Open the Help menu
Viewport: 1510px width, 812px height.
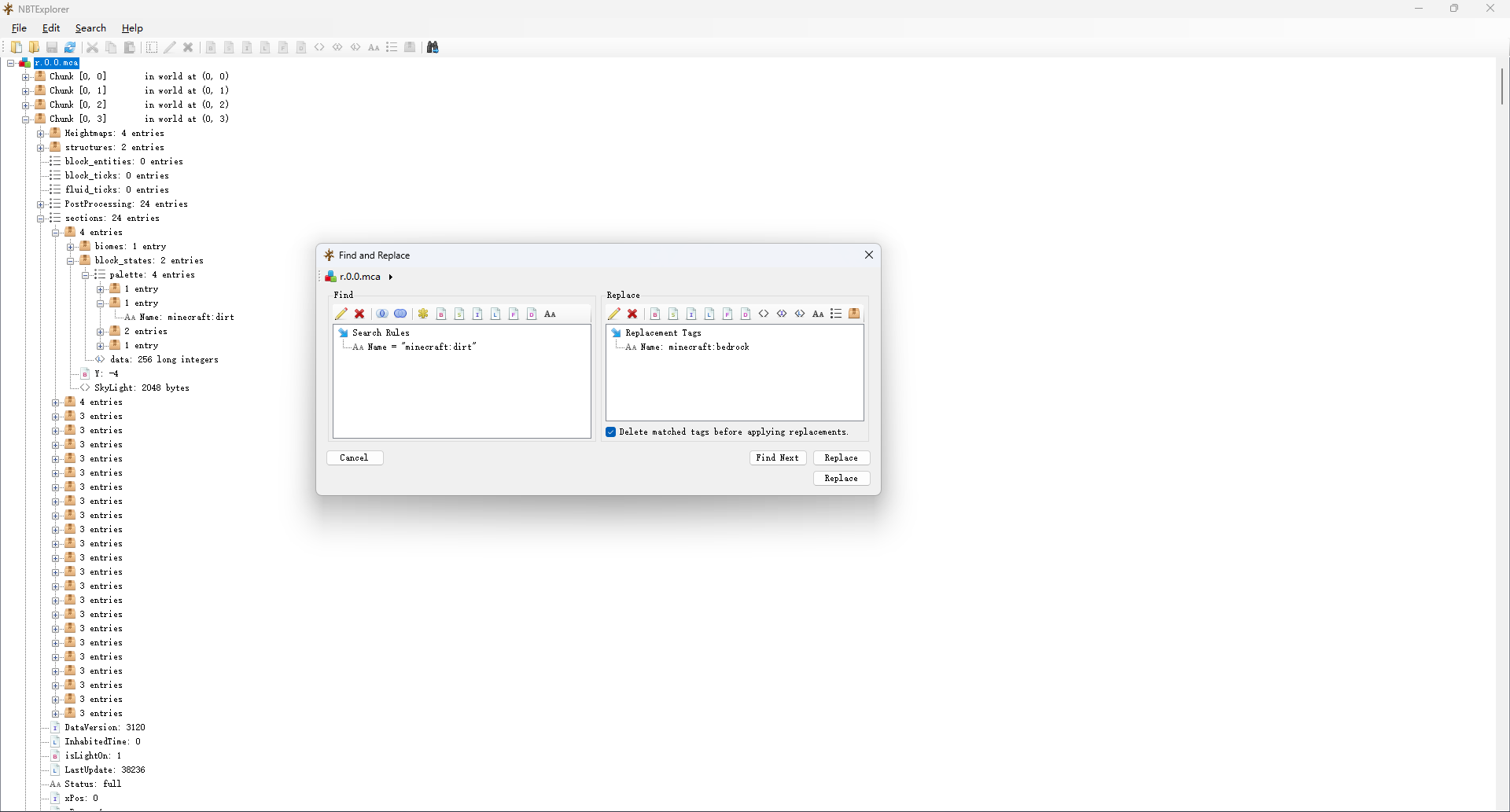pos(132,28)
